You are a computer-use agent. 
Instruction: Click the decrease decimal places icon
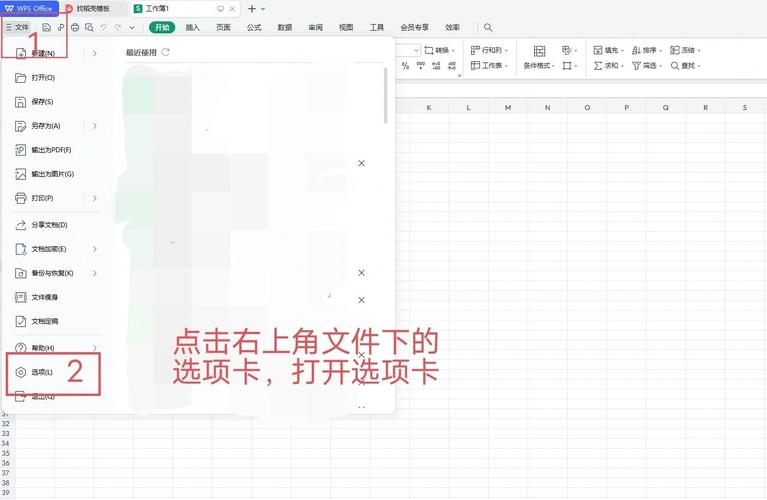452,66
